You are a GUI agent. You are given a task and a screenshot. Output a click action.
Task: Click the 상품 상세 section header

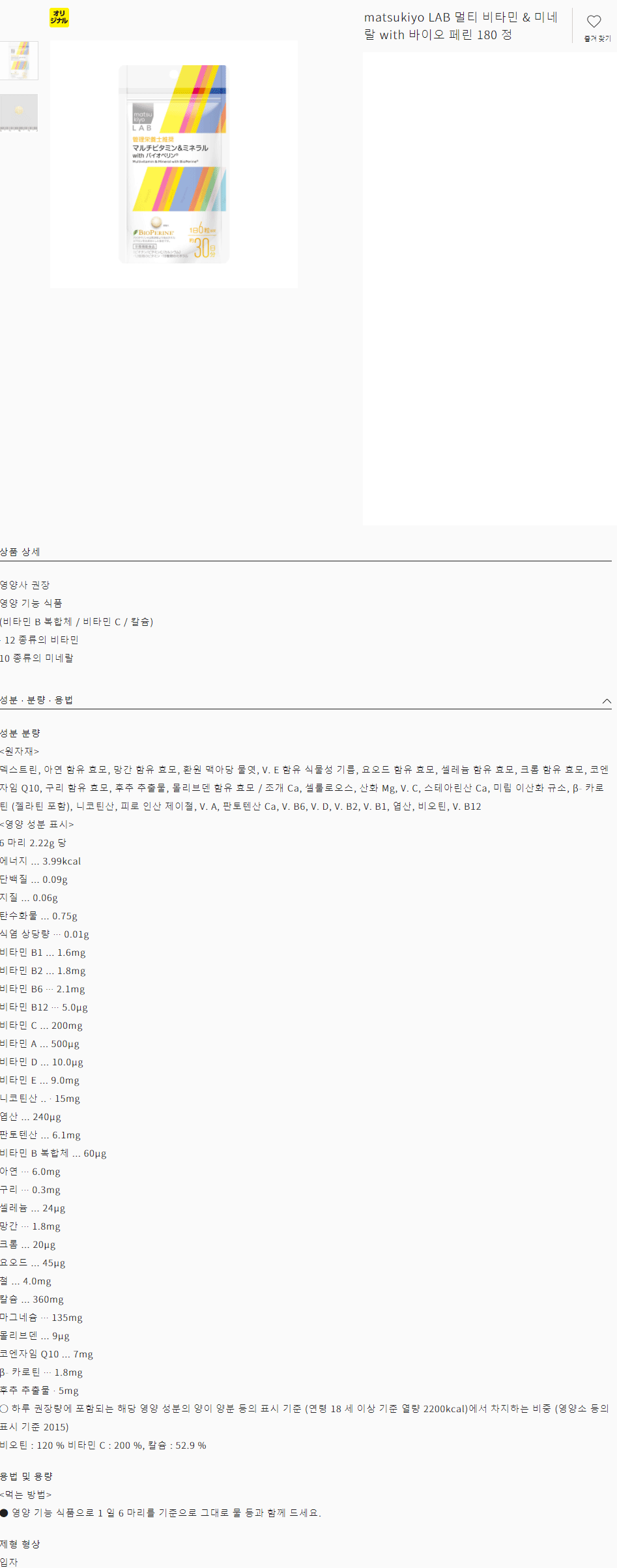coord(20,552)
